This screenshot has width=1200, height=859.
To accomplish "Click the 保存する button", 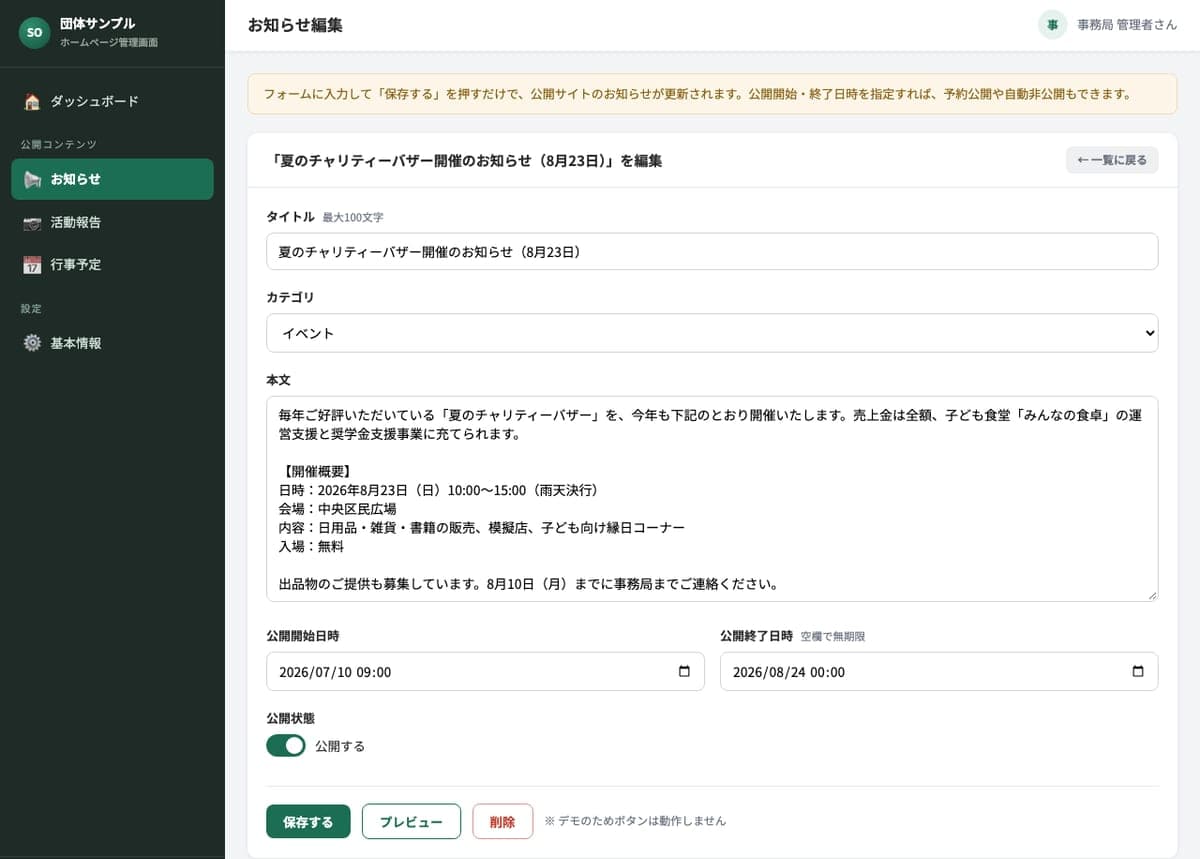I will 308,822.
